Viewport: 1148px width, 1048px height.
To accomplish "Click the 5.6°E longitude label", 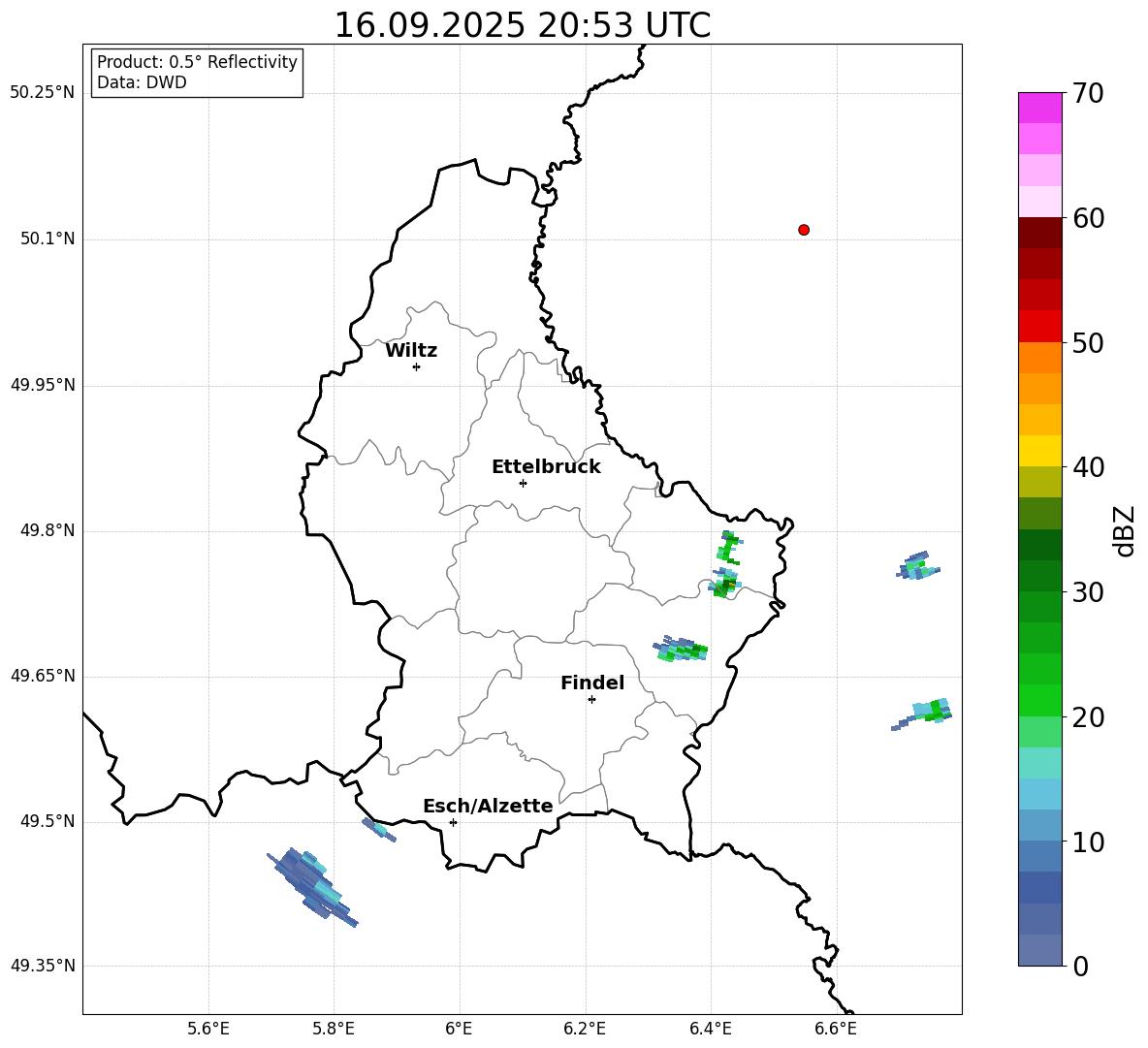I will coord(208,1030).
